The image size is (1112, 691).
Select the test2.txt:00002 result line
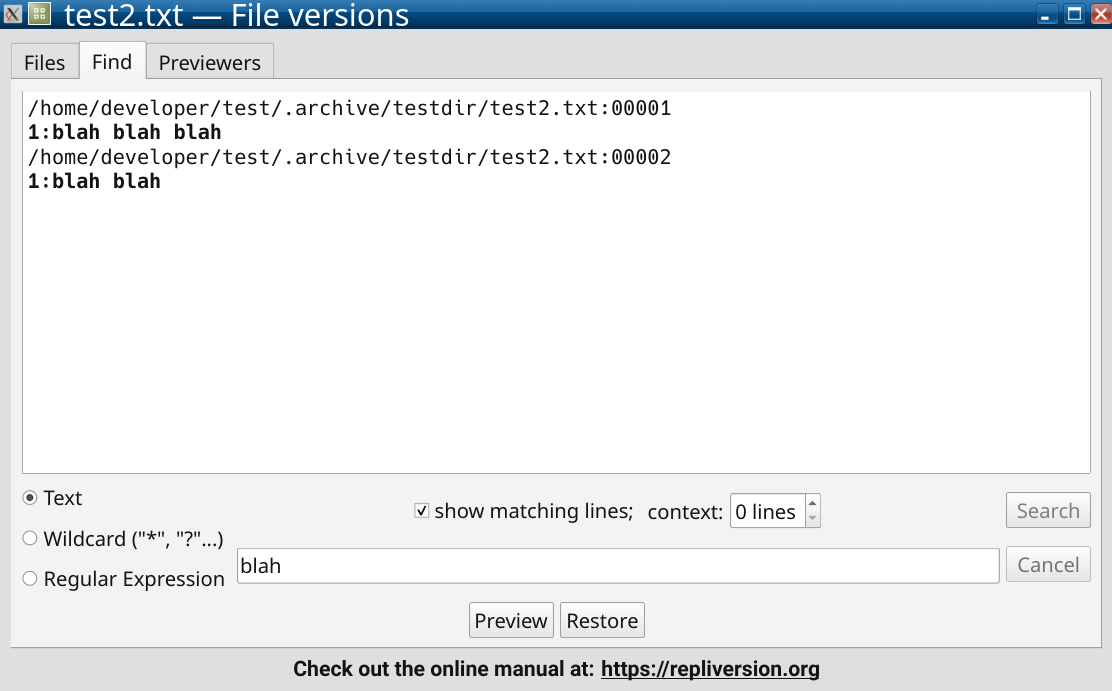(x=350, y=157)
